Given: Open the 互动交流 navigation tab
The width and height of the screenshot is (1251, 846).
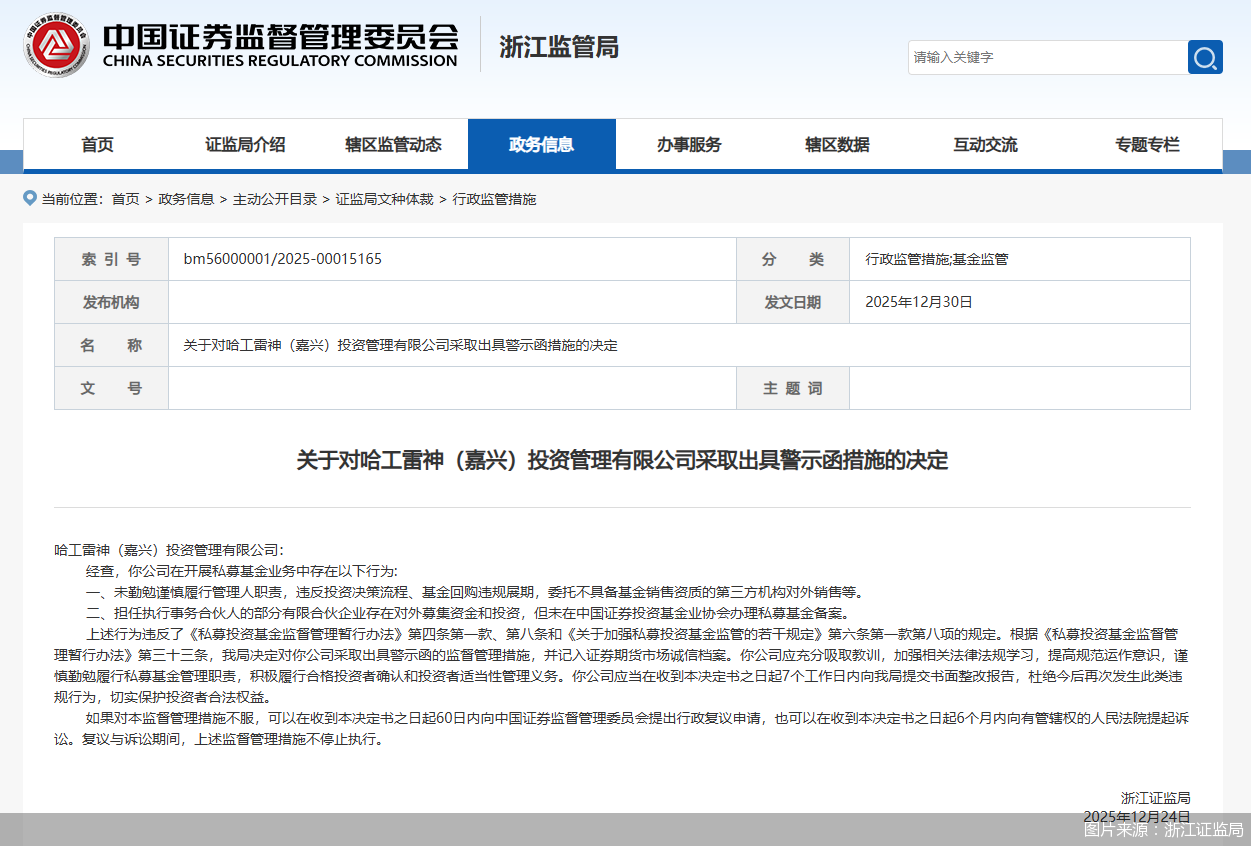Looking at the screenshot, I should coord(985,144).
